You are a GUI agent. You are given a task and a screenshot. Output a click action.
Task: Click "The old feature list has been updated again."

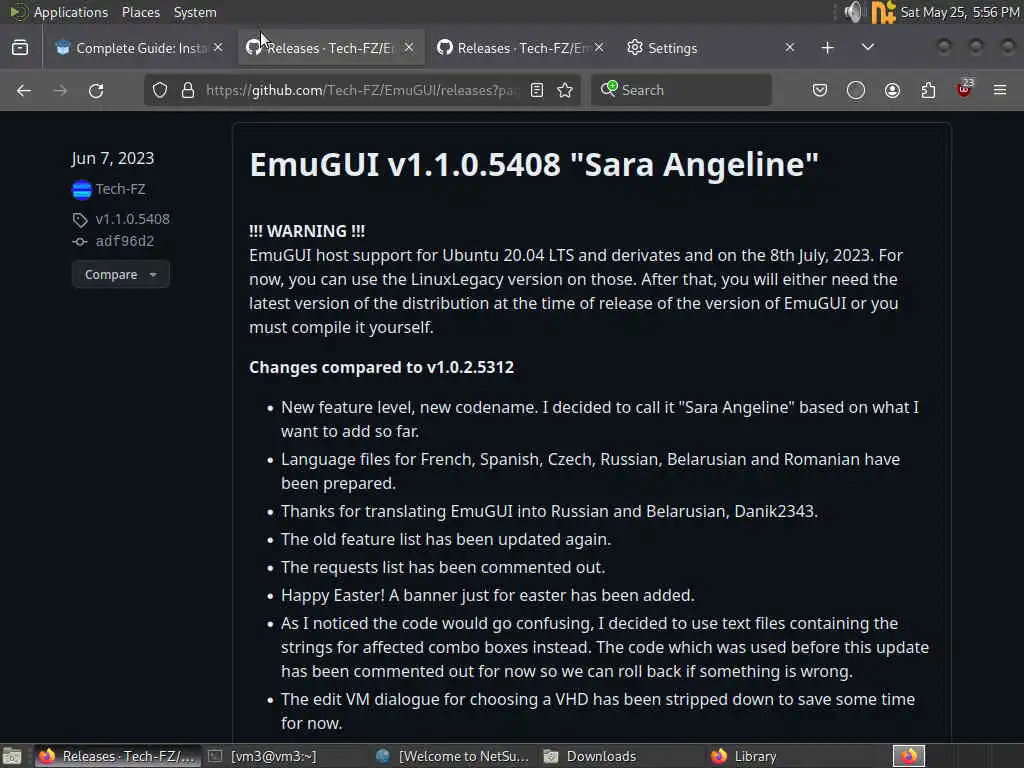pyautogui.click(x=446, y=539)
